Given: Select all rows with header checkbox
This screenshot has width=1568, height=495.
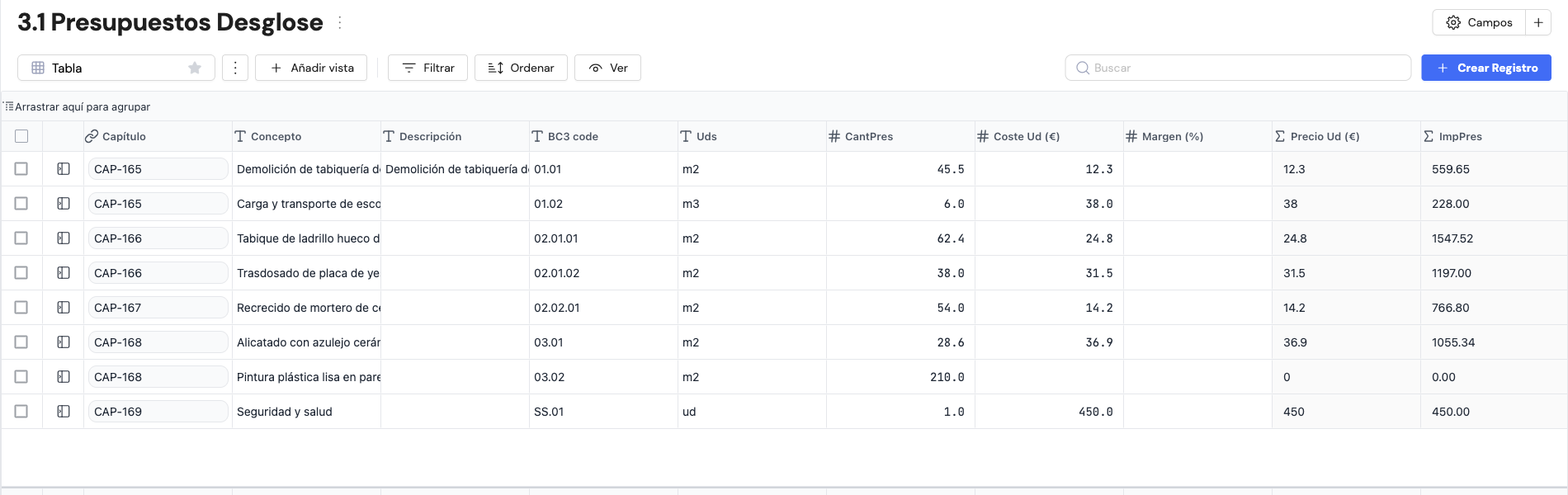Looking at the screenshot, I should click(21, 136).
